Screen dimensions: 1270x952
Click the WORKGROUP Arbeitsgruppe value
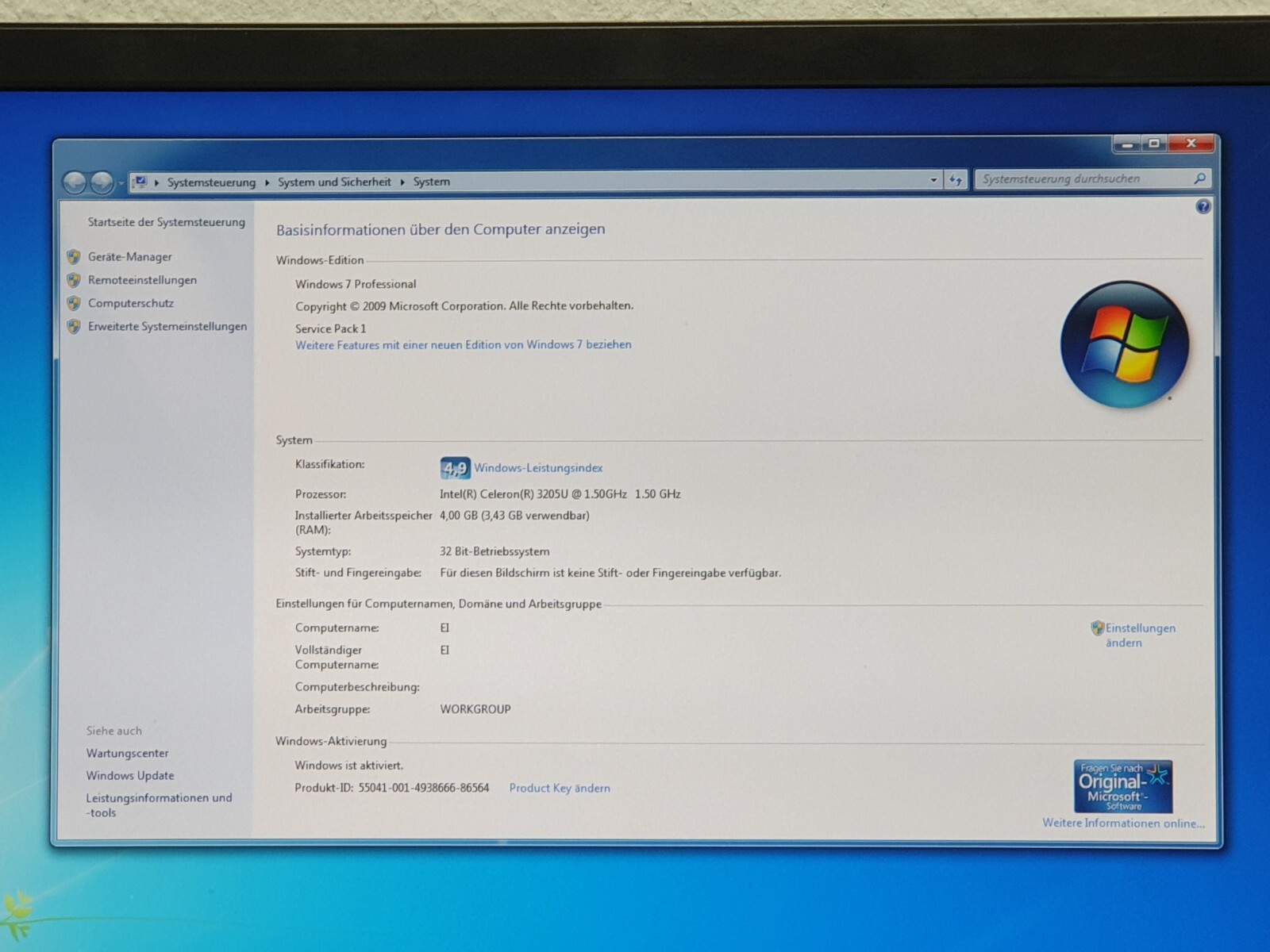coord(475,709)
